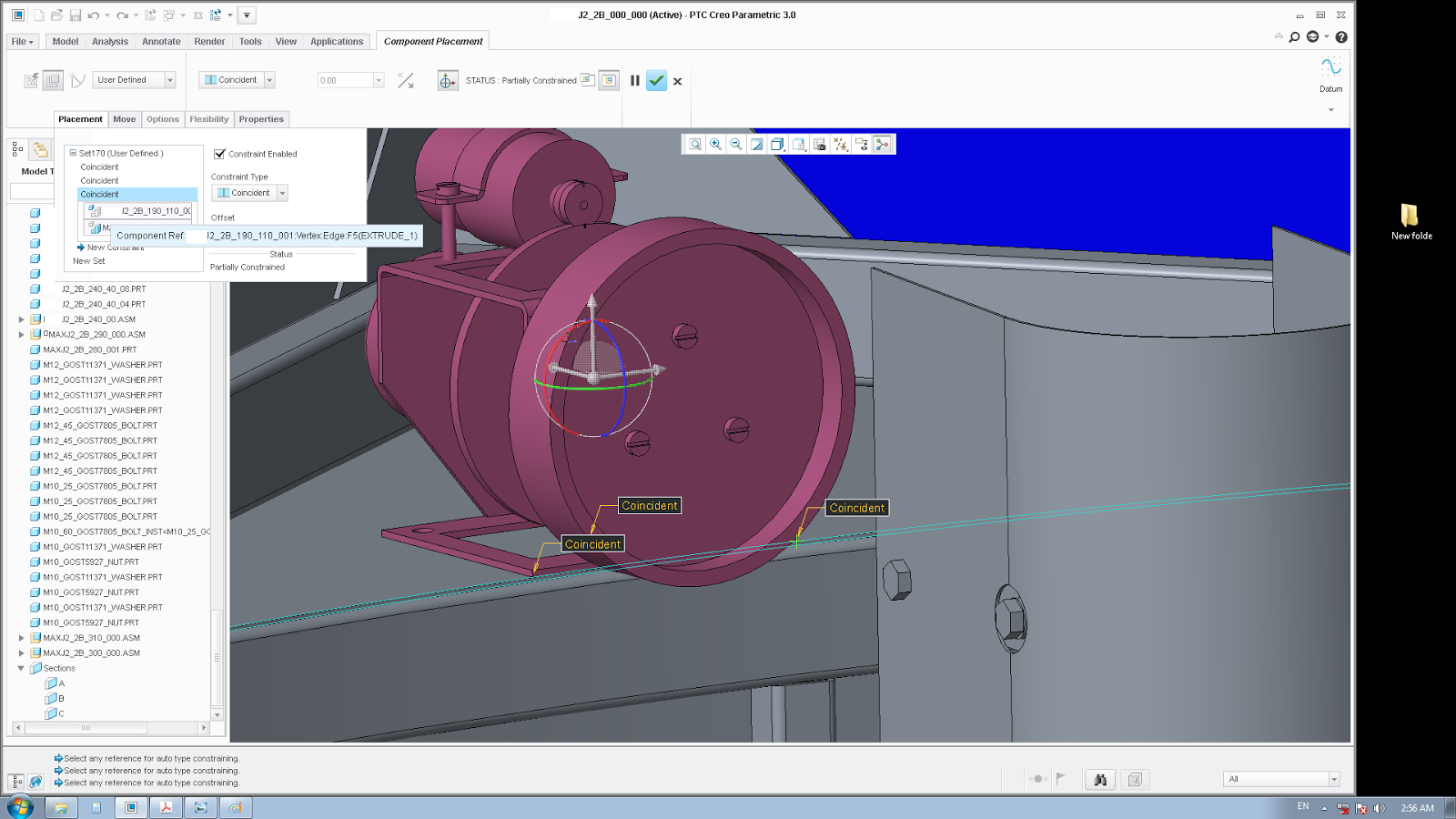The image size is (1456, 819).
Task: Click the binoculars search icon in status bar
Action: 1100,780
